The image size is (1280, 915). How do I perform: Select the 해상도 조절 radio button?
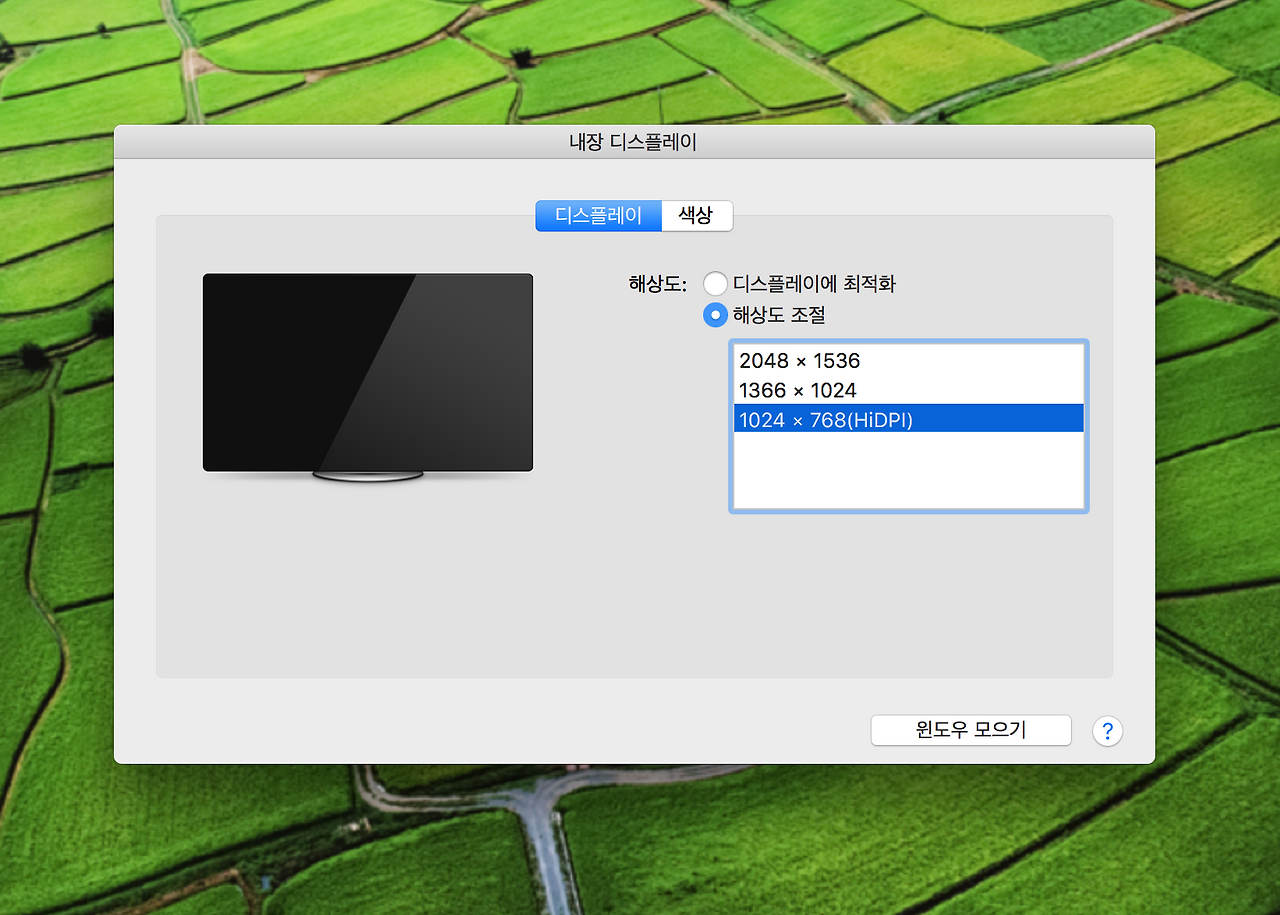point(715,314)
